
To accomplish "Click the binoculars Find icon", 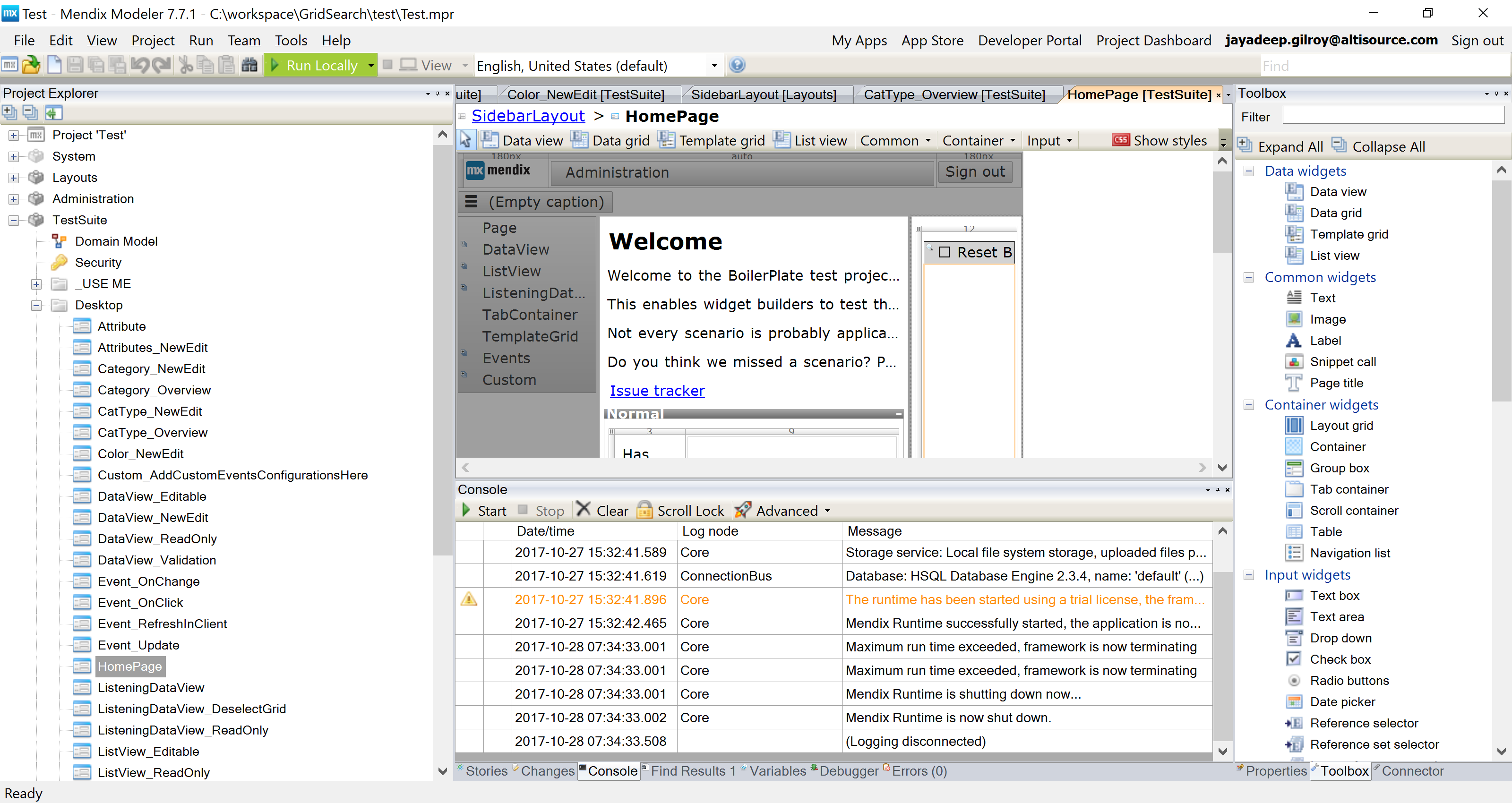I will [x=249, y=65].
